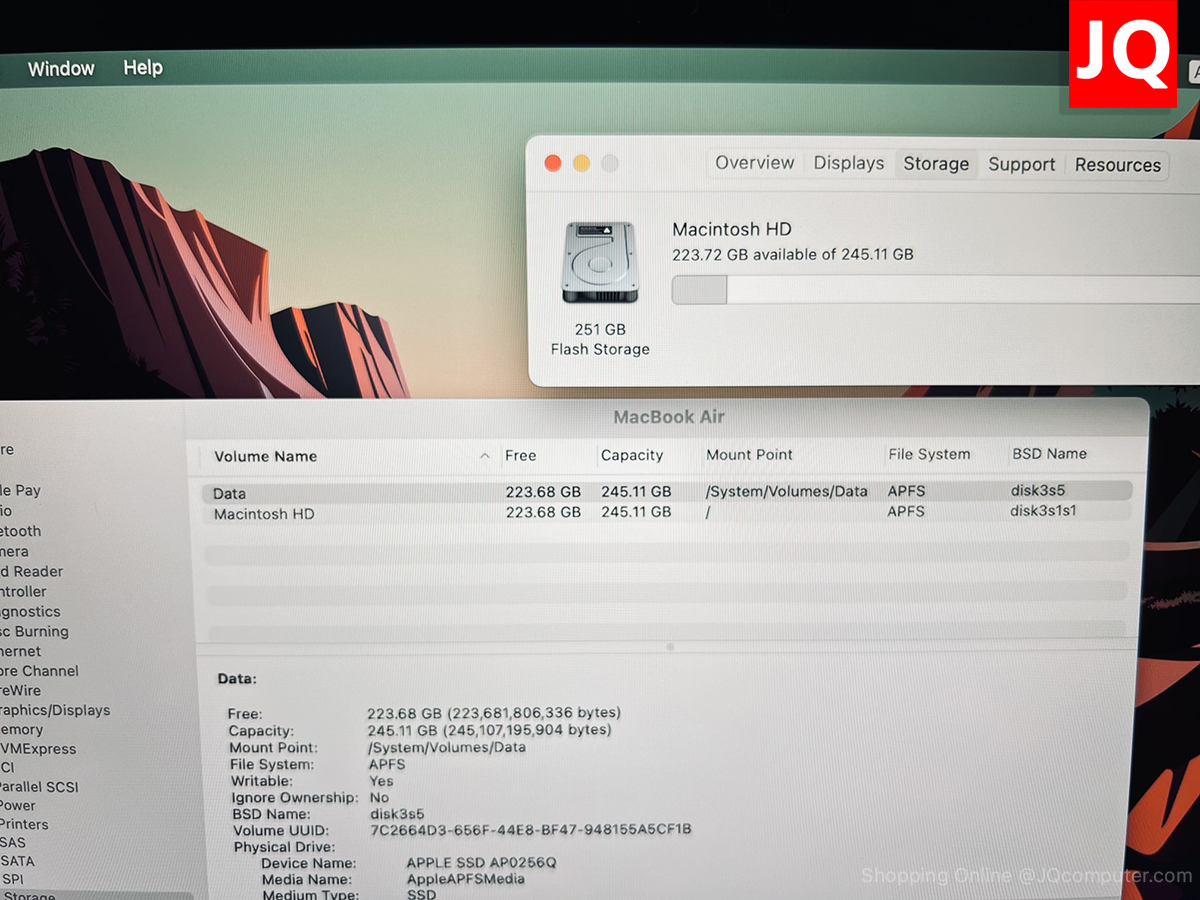Image resolution: width=1200 pixels, height=900 pixels.
Task: Click the disk3s5 BSD name cell
Action: (1038, 491)
